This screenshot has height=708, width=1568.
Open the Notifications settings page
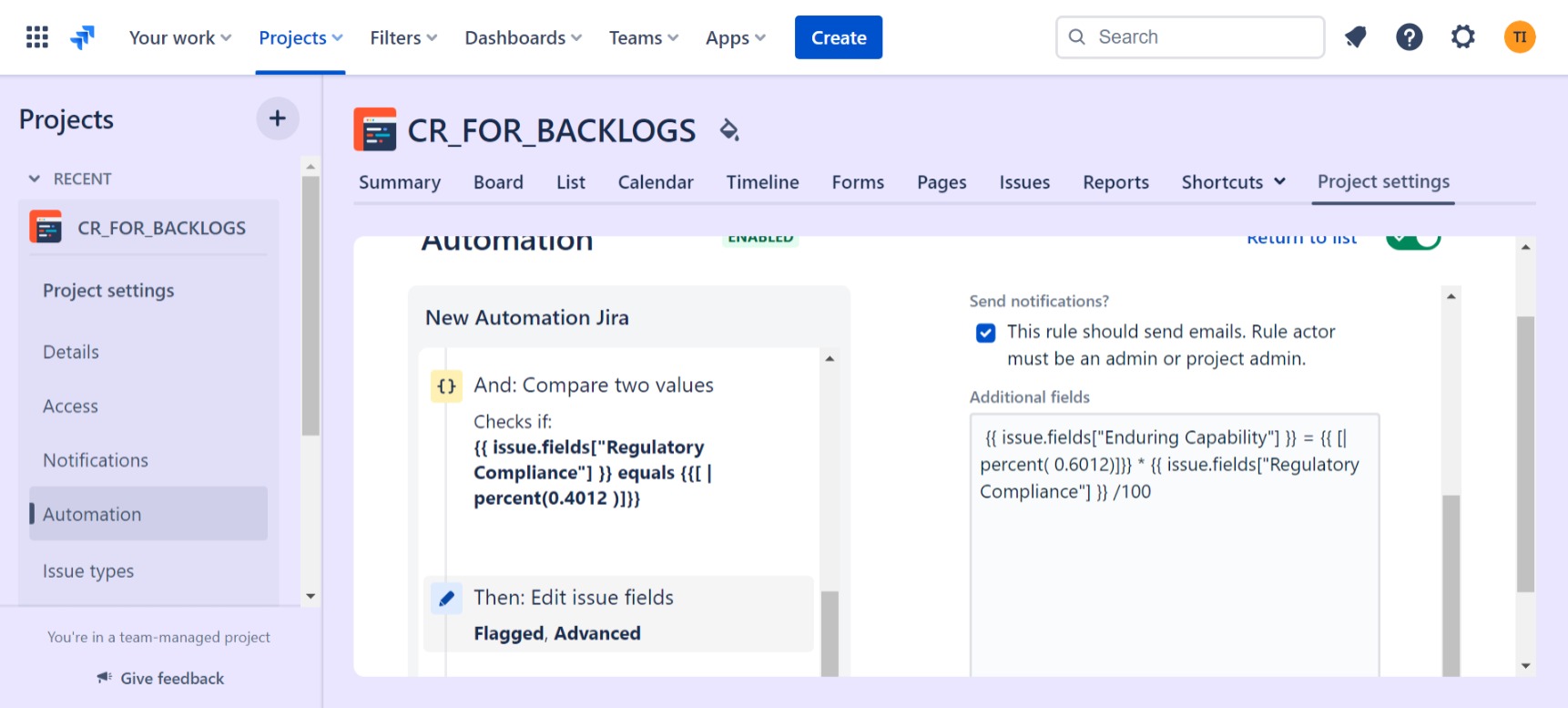tap(96, 460)
